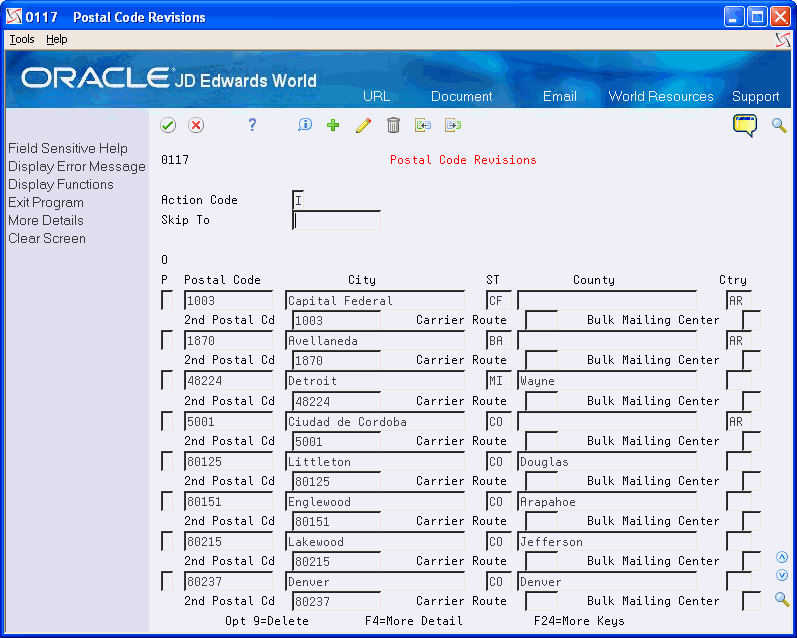Click the Carrier Route field under Capital Federal

click(x=541, y=320)
